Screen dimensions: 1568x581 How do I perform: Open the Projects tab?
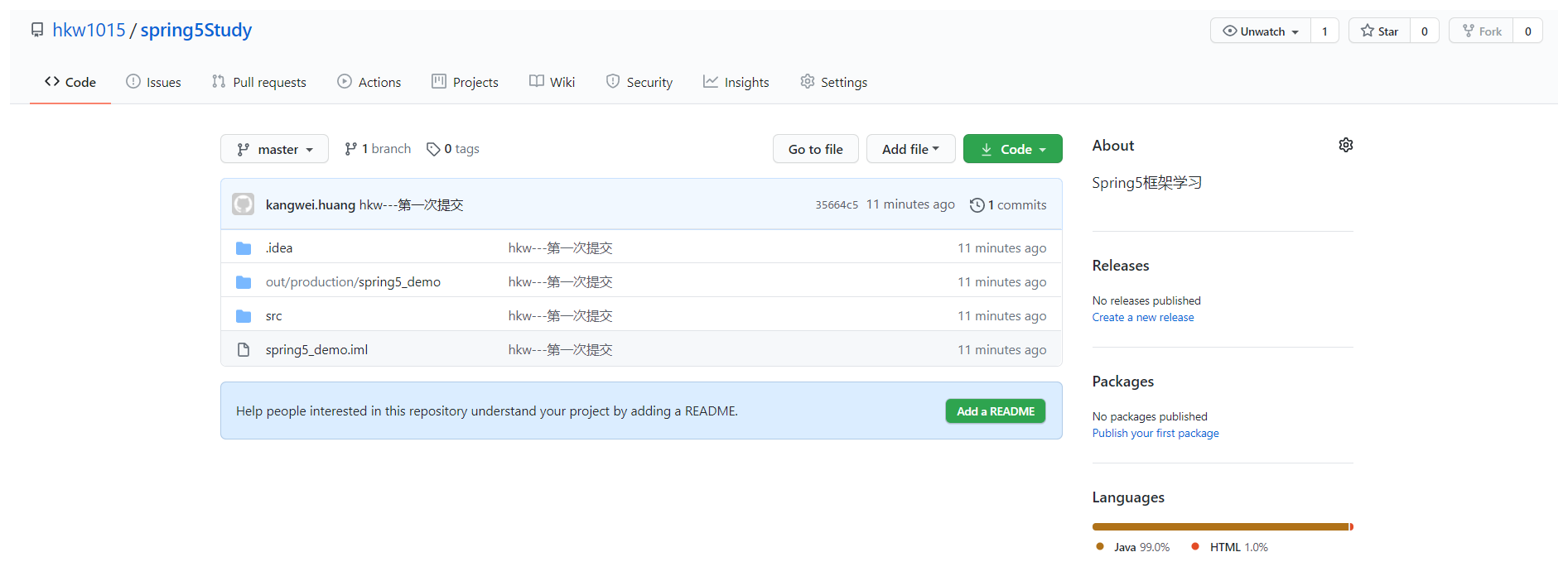465,82
